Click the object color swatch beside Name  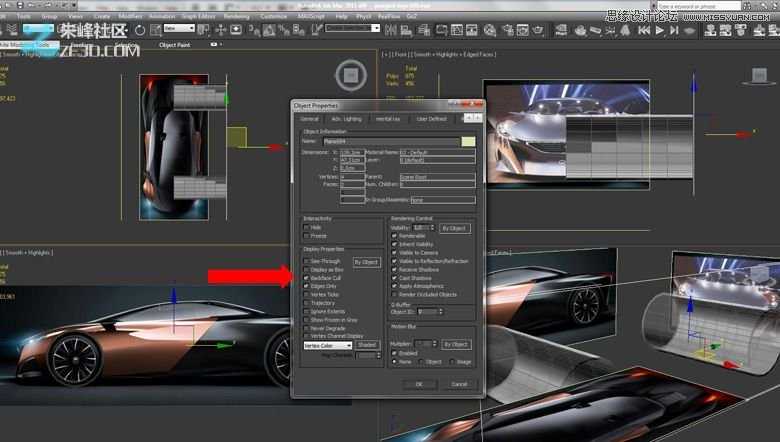(468, 141)
